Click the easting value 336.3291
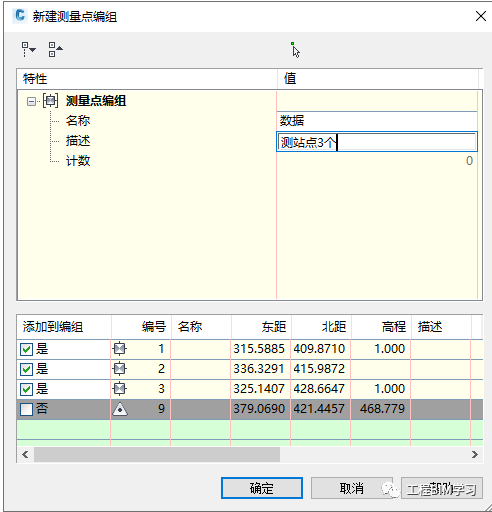492x512 pixels. (x=259, y=369)
